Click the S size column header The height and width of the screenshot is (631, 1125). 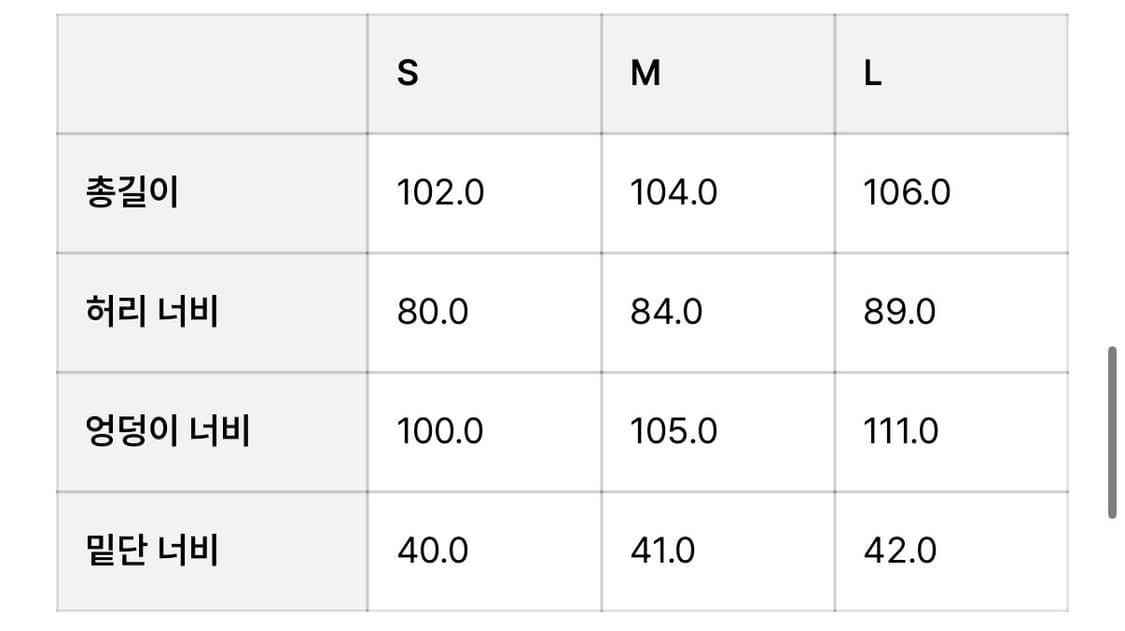pyautogui.click(x=408, y=74)
